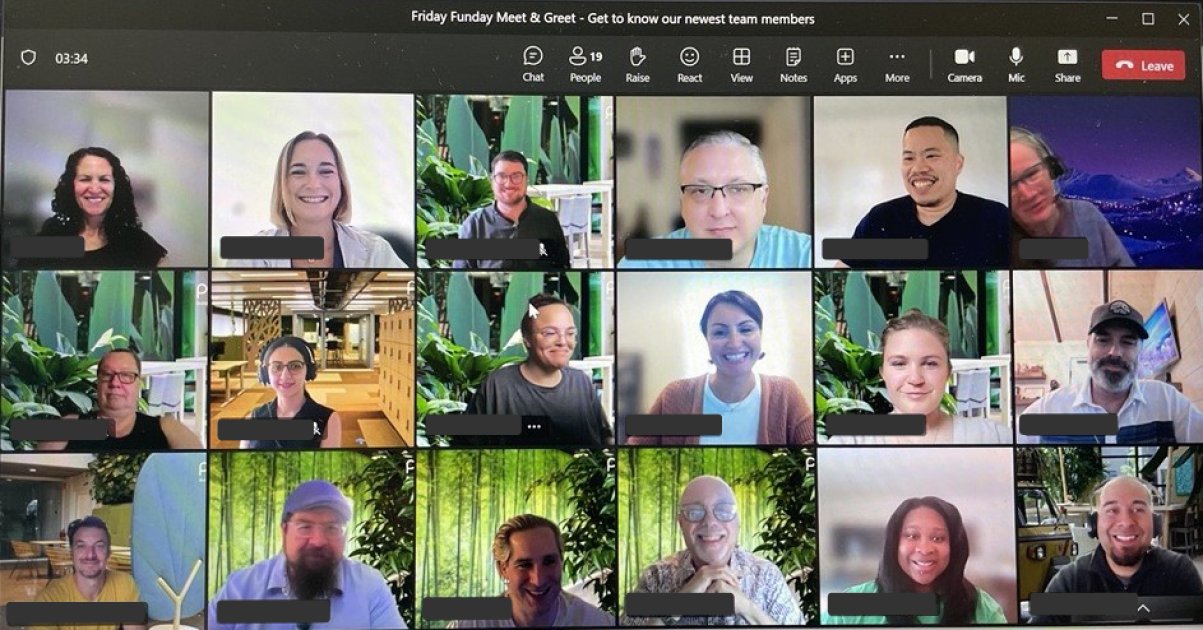
Task: Toggle the Camera on or off
Action: point(964,65)
